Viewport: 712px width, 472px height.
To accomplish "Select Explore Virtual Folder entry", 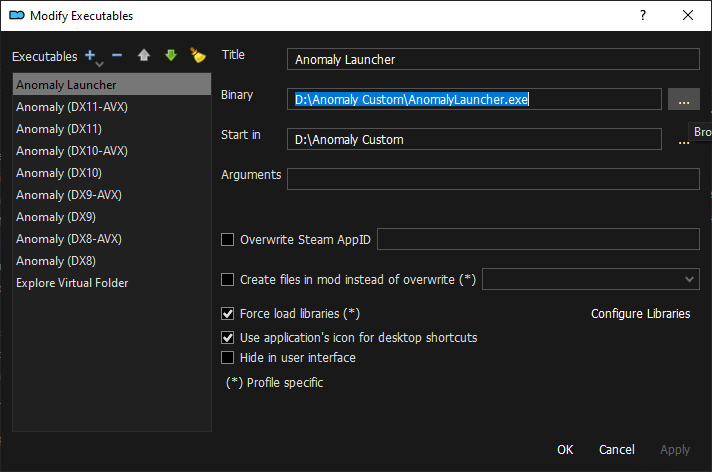I will (72, 283).
